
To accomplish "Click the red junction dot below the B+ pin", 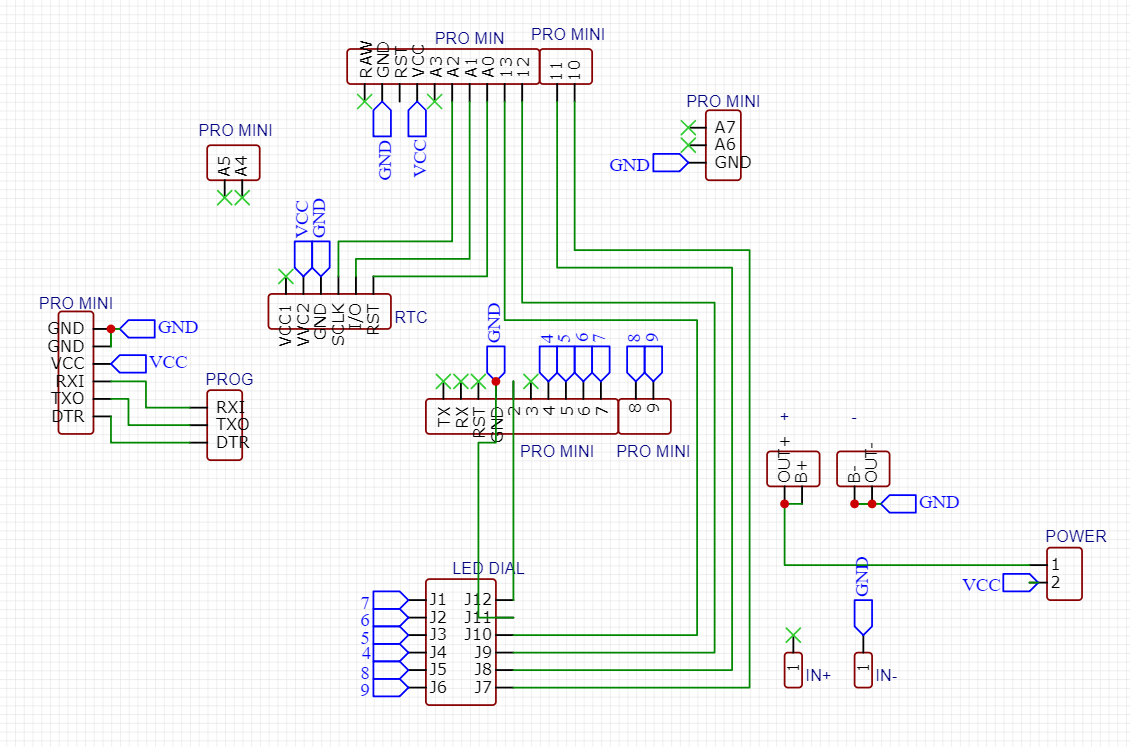I will pos(786,505).
